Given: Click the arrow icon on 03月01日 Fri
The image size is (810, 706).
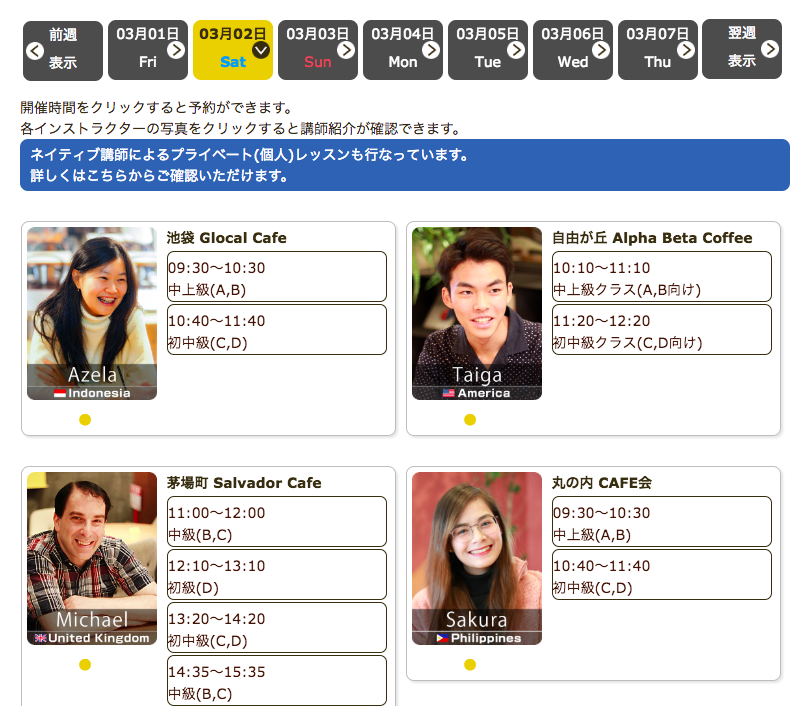Looking at the screenshot, I should (176, 49).
